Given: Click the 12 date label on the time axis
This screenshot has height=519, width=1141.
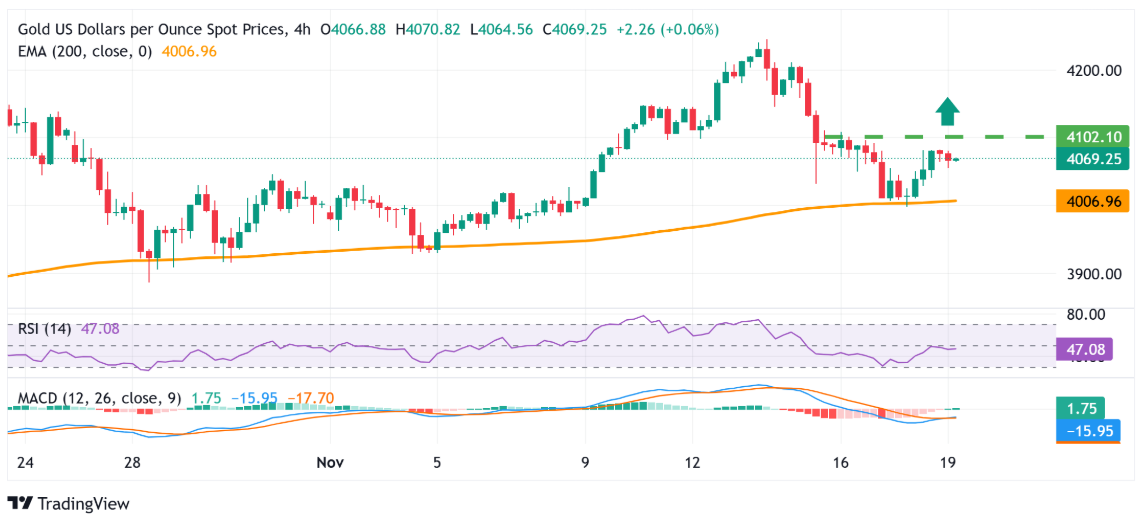Looking at the screenshot, I should point(692,462).
